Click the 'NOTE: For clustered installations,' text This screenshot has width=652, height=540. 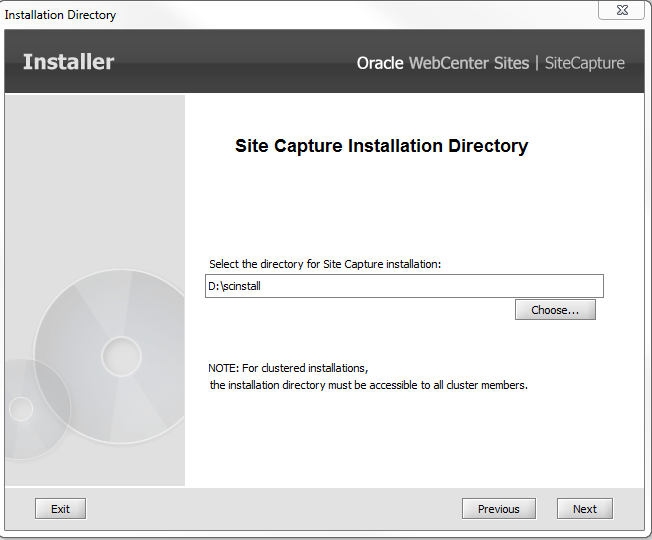288,368
